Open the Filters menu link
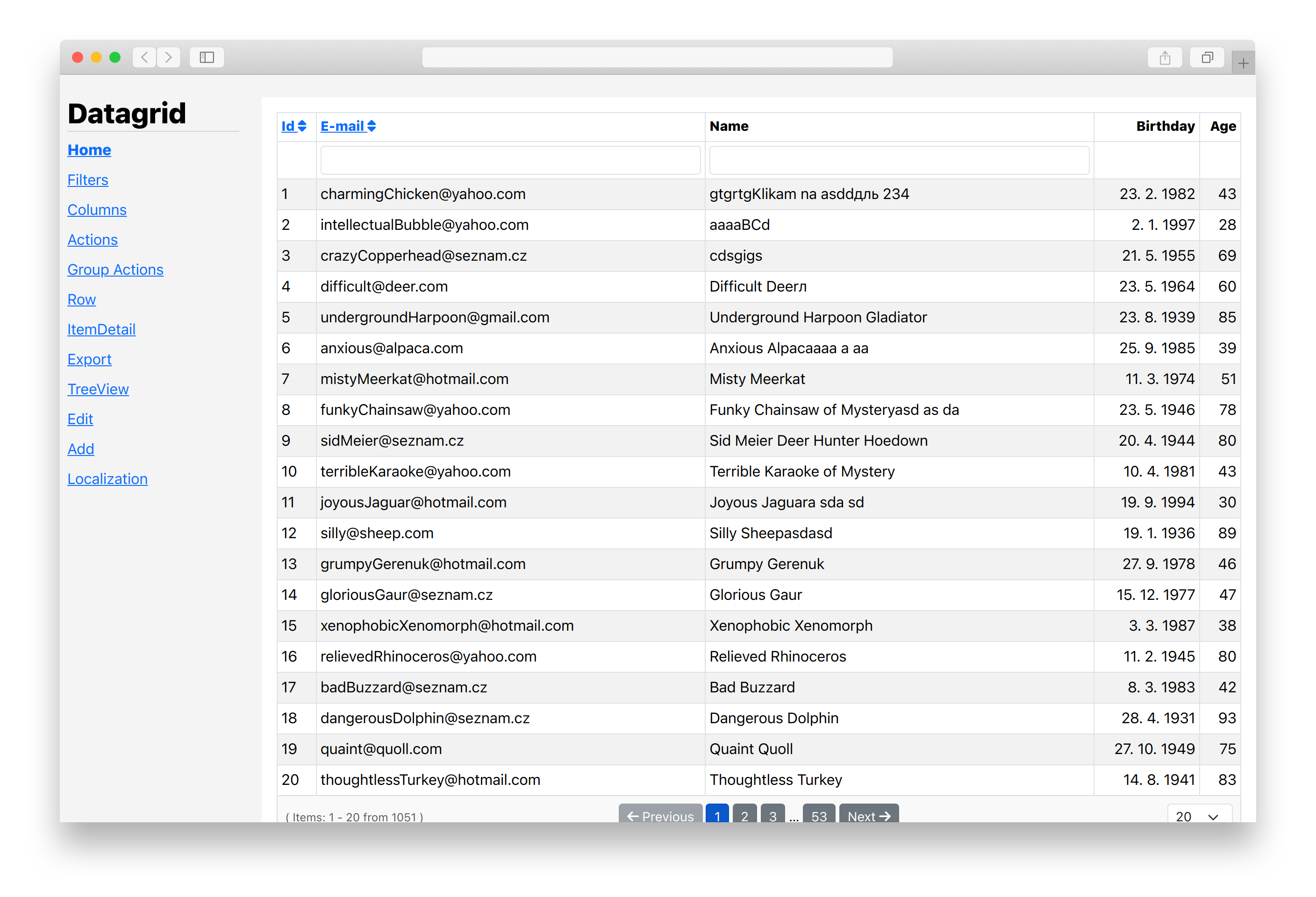Image resolution: width=1316 pixels, height=897 pixels. tap(88, 180)
